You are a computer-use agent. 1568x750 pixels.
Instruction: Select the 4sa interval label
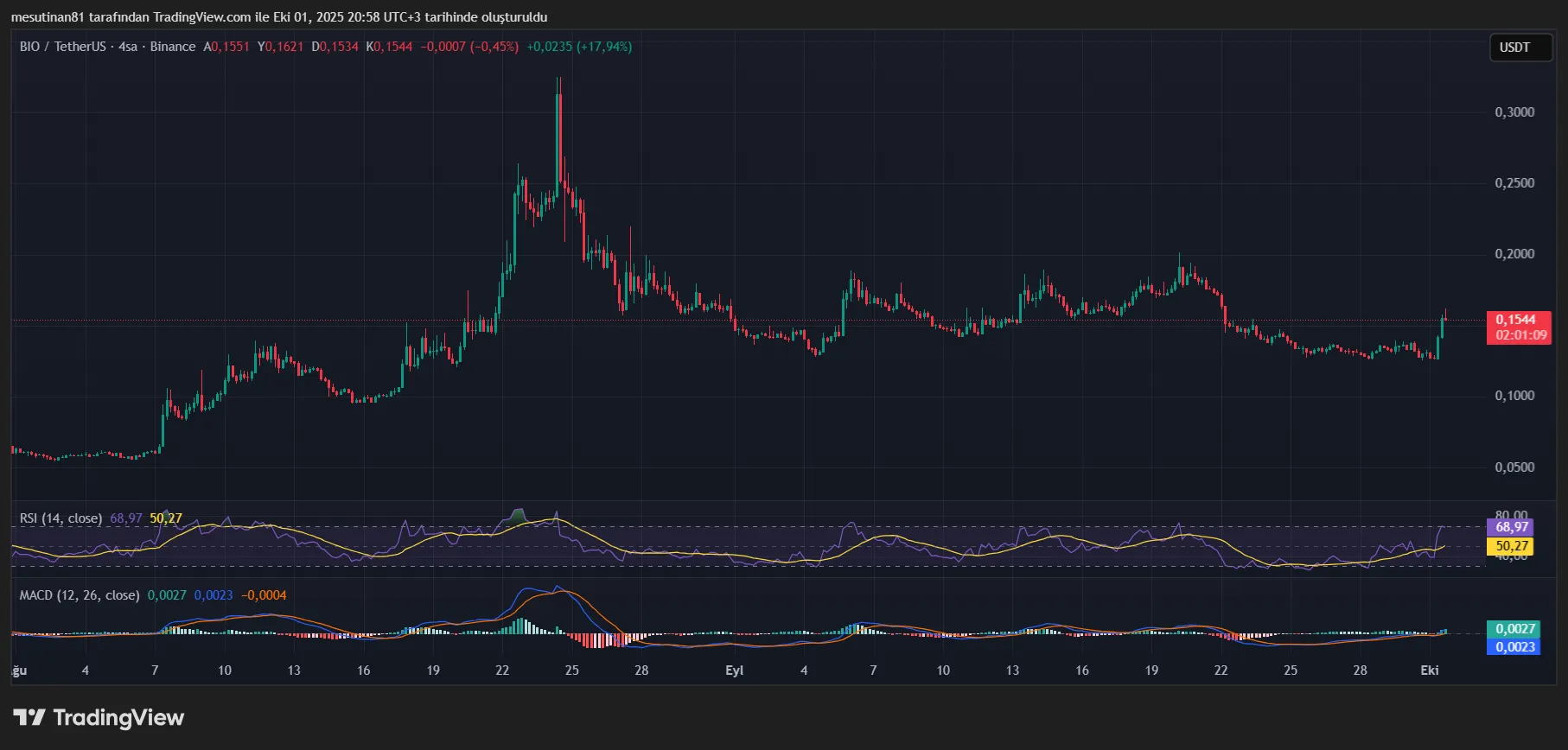point(128,47)
